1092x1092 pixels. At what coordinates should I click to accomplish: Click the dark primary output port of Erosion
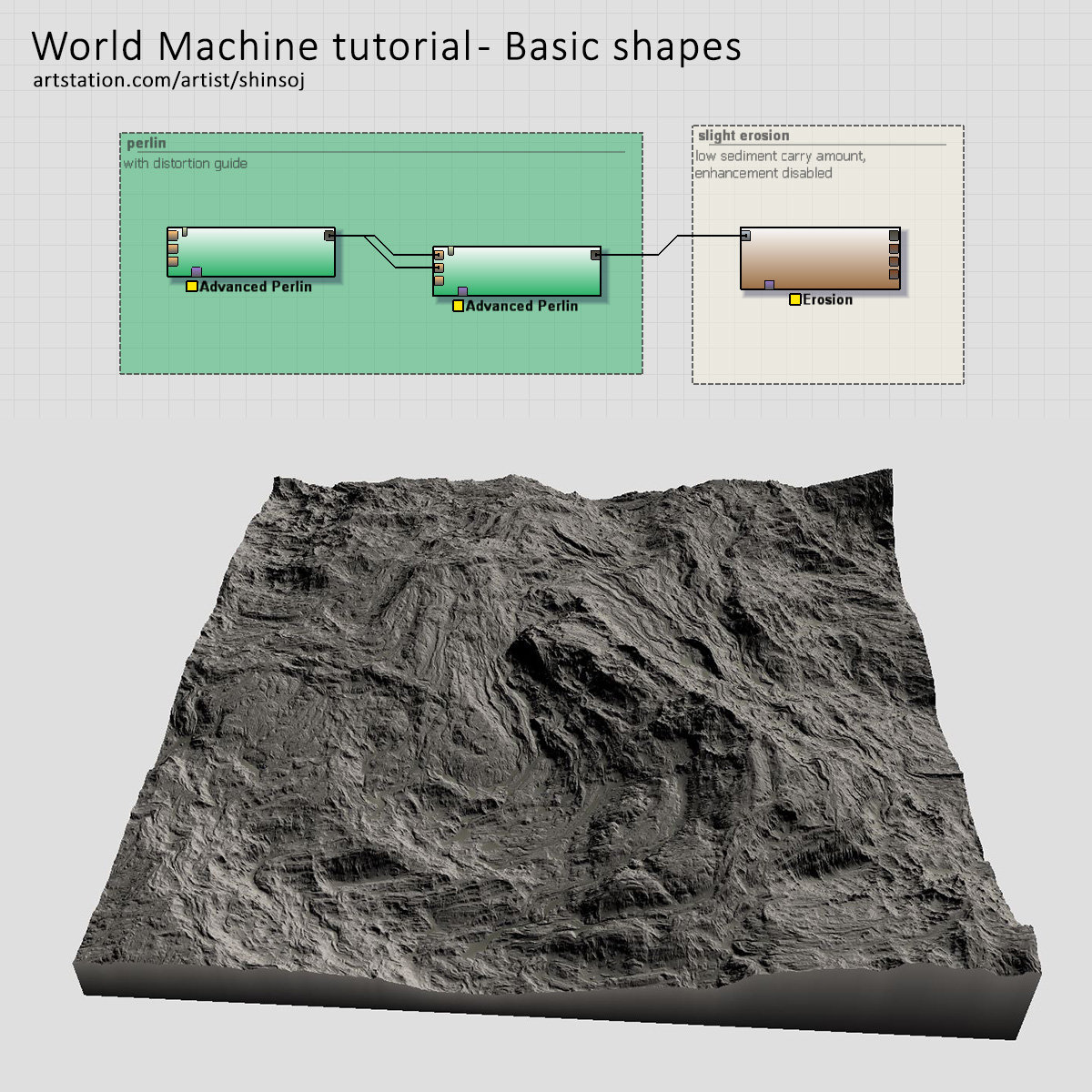pyautogui.click(x=894, y=236)
